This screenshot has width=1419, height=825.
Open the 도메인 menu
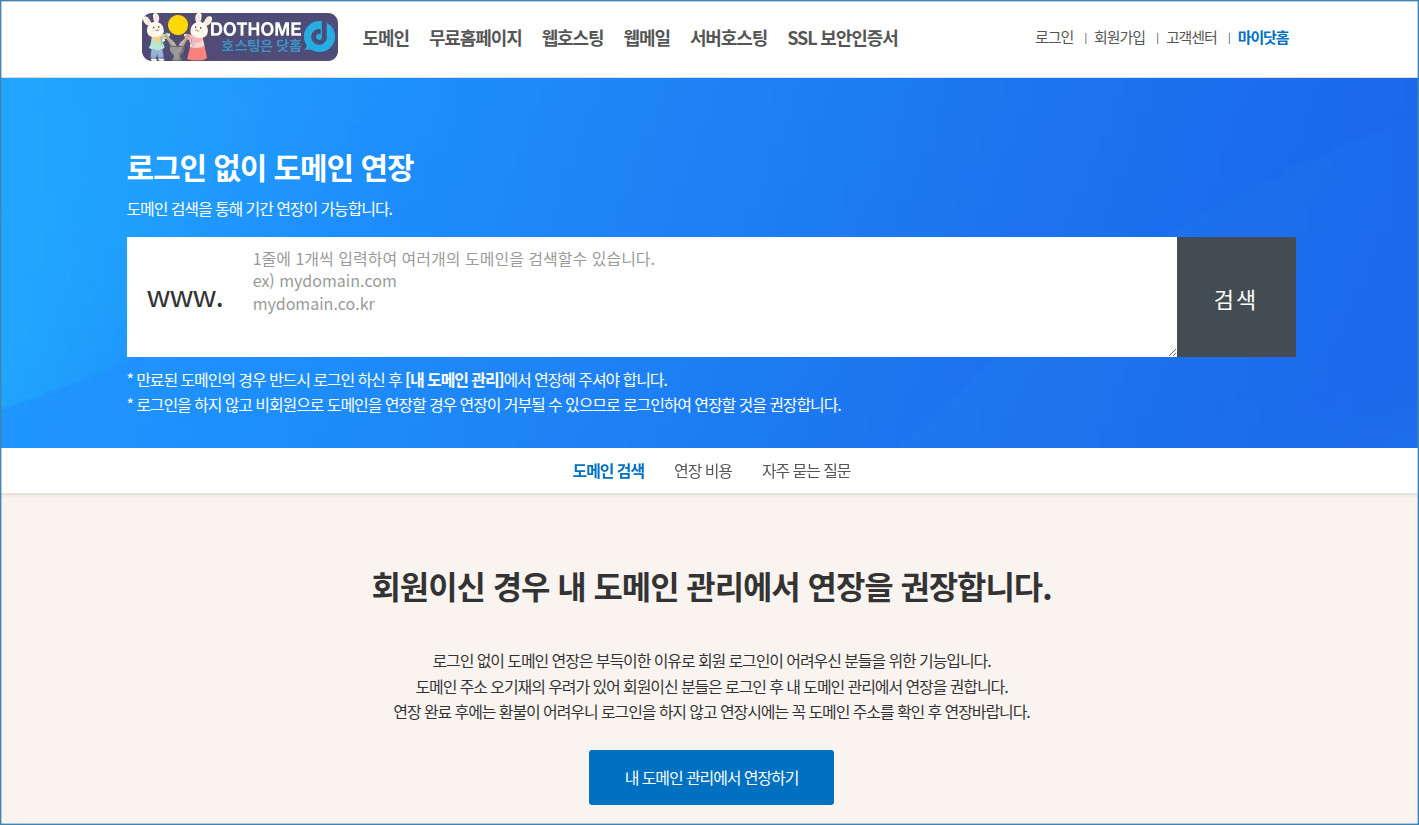point(386,39)
